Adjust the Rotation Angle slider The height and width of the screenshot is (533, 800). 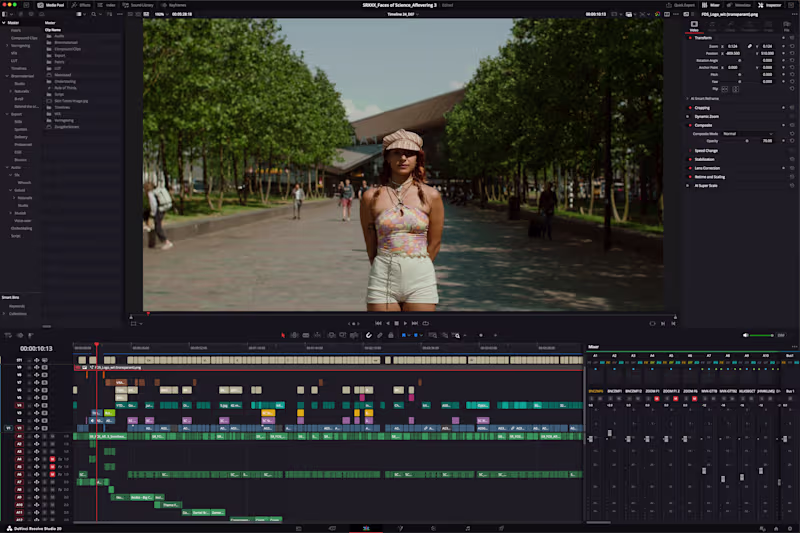(739, 60)
